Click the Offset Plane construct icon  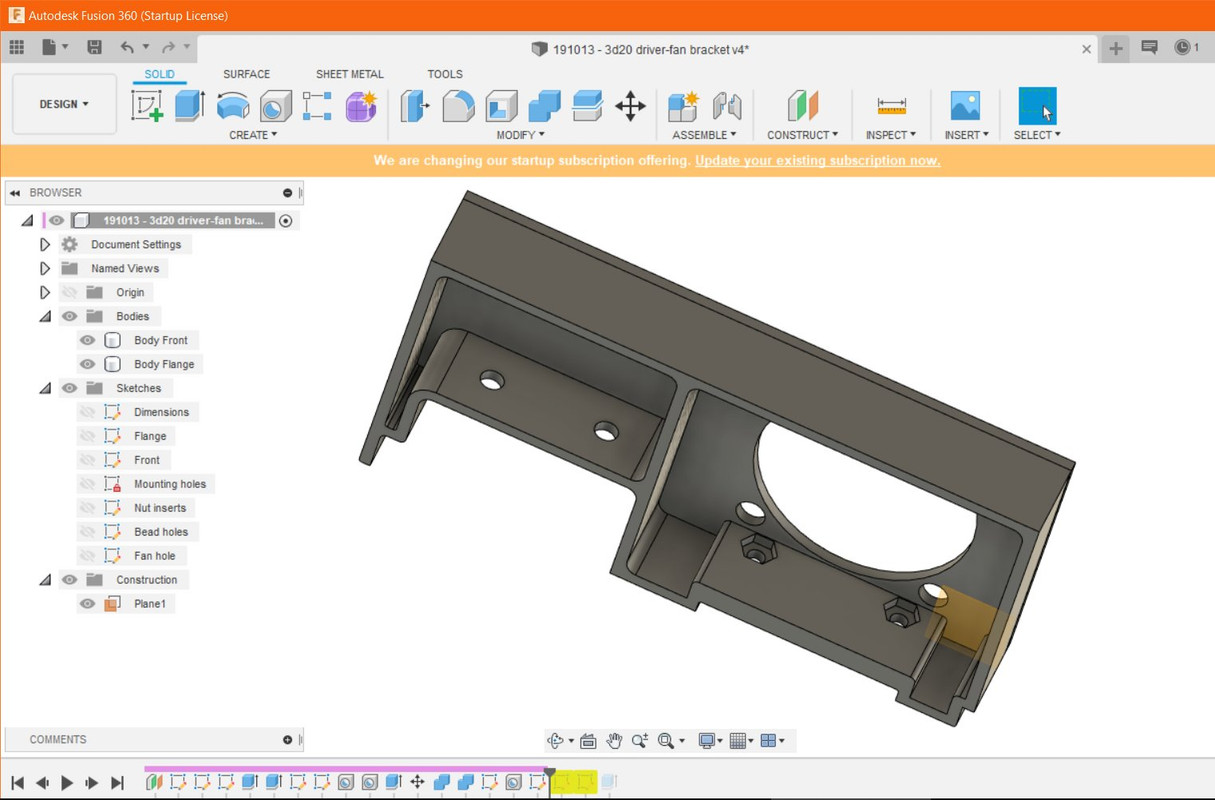pyautogui.click(x=802, y=106)
